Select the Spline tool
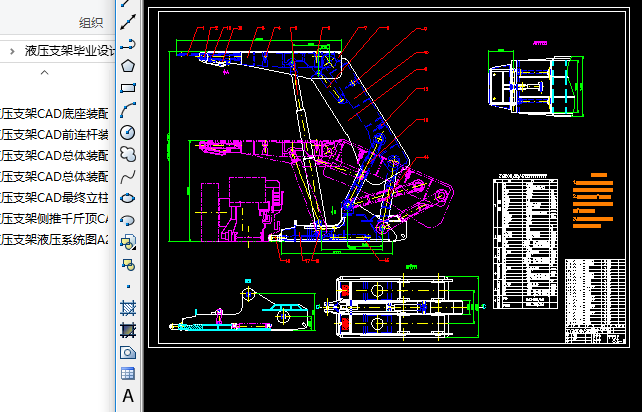Image resolution: width=642 pixels, height=412 pixels. (x=128, y=177)
